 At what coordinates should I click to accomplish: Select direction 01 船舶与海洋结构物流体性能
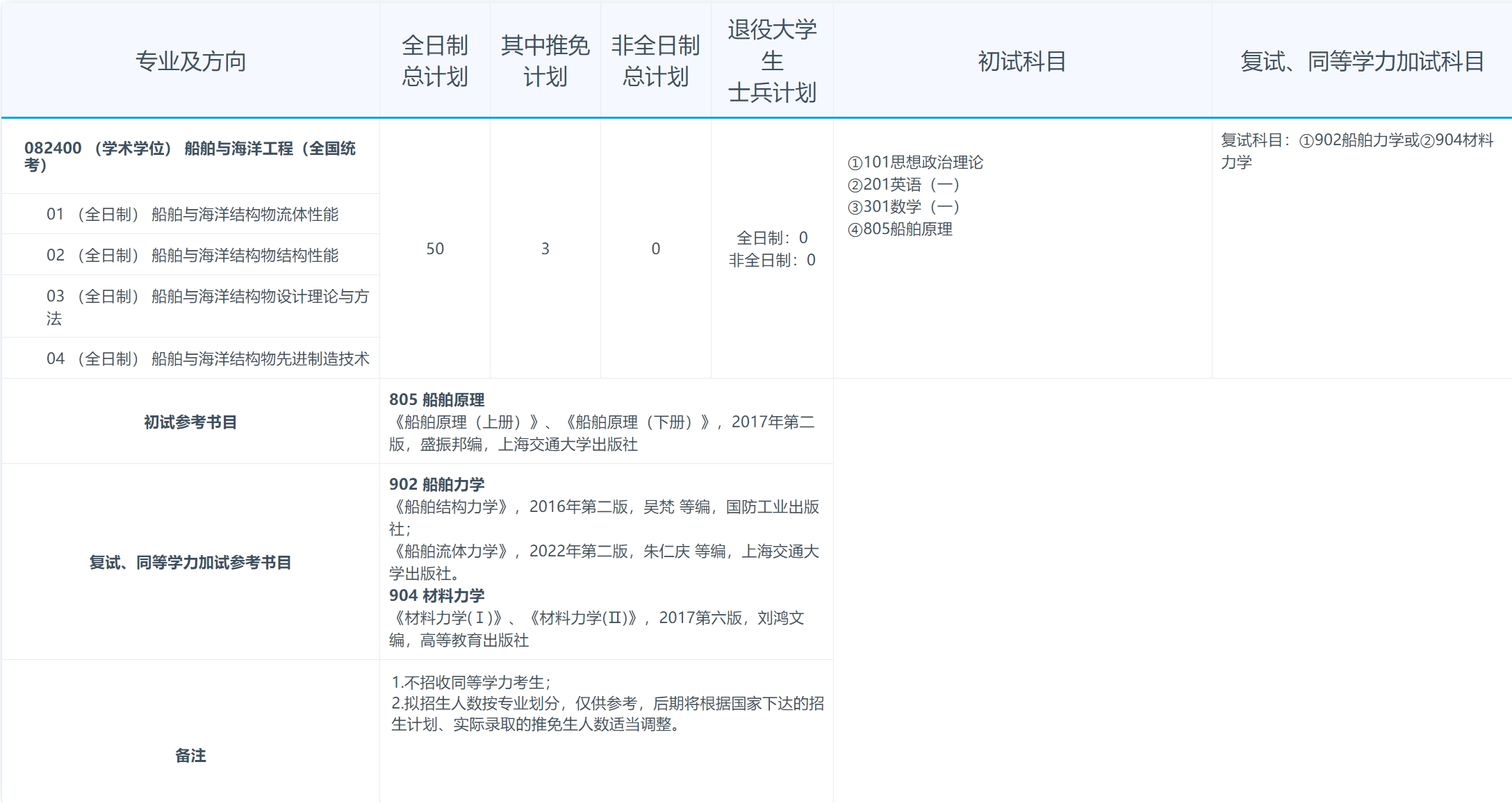(192, 214)
